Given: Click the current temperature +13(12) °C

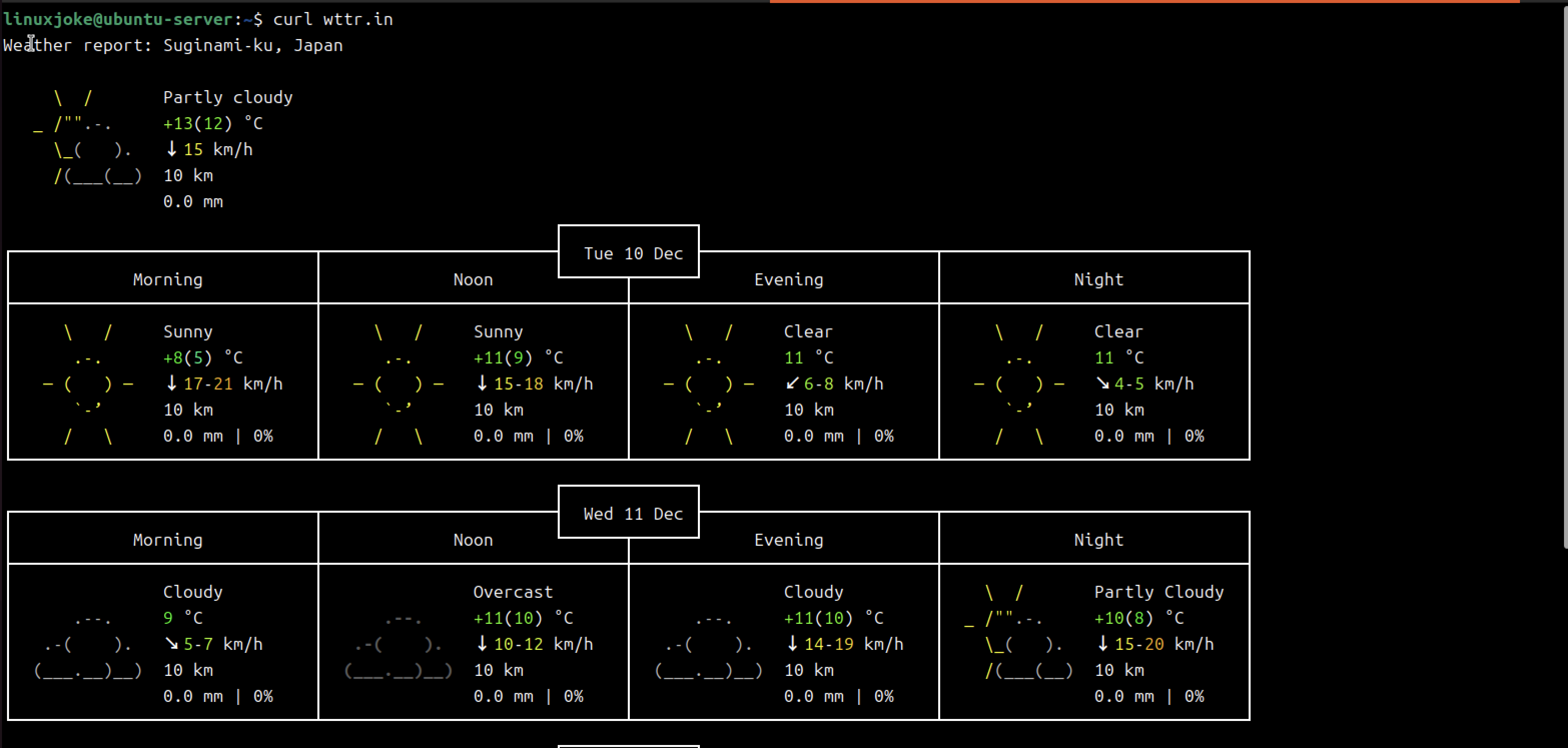Looking at the screenshot, I should click(x=212, y=124).
